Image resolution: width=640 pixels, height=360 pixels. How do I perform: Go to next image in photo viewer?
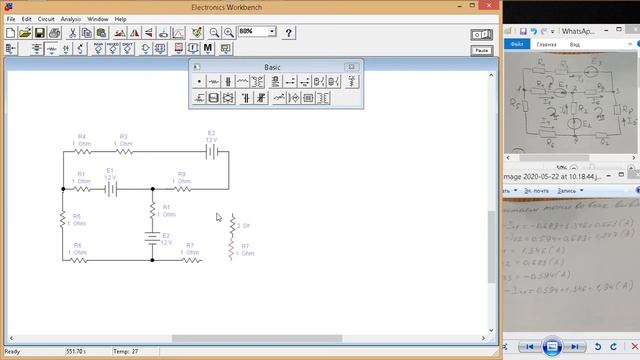click(x=575, y=347)
